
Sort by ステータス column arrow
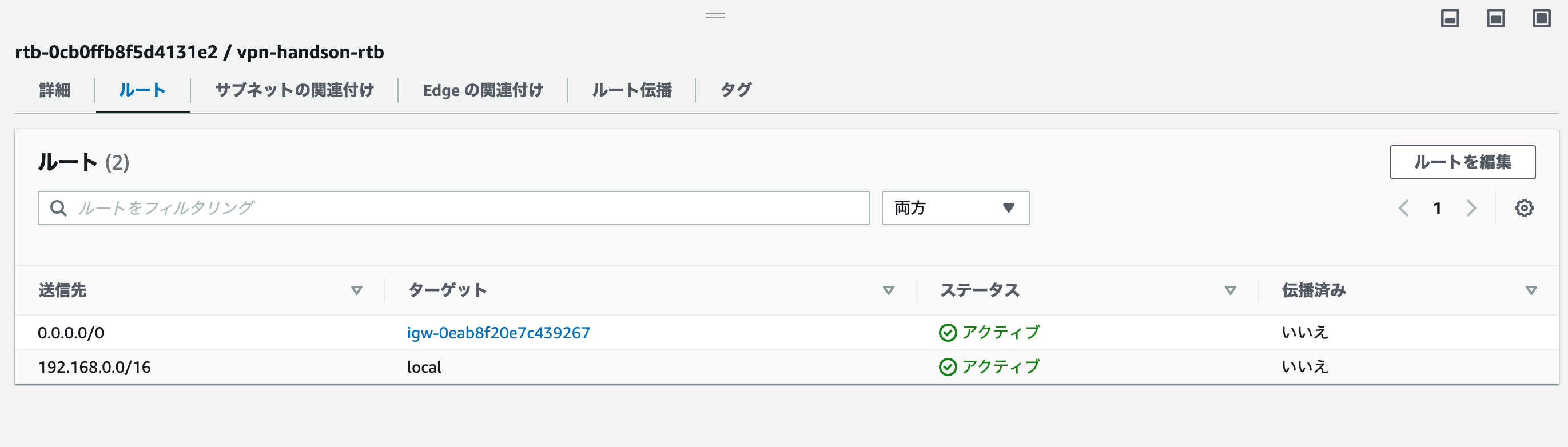(x=1230, y=291)
